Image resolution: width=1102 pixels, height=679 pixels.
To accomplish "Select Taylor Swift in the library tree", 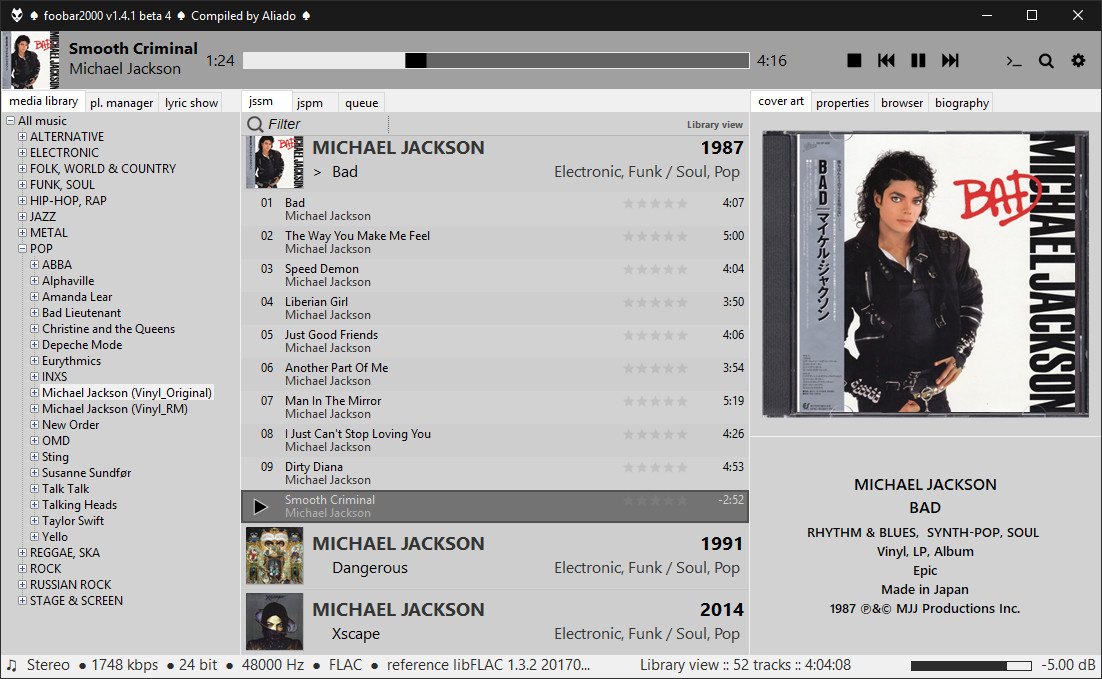I will pos(73,521).
